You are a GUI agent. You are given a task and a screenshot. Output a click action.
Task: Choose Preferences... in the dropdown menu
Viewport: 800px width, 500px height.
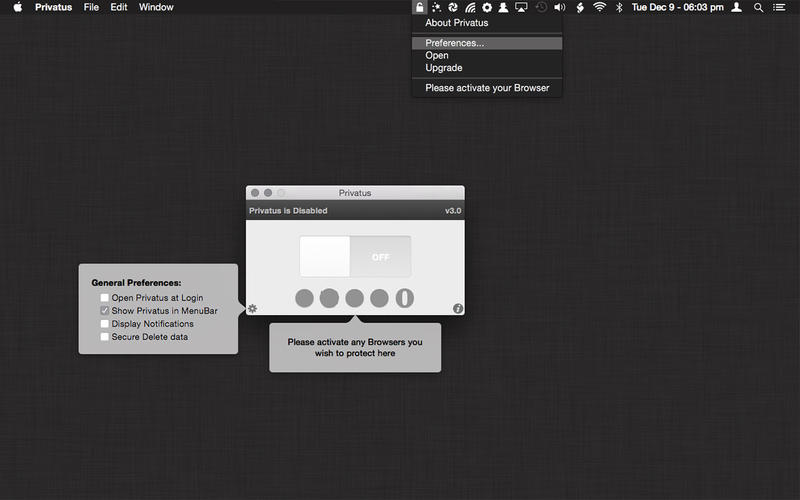coord(487,43)
